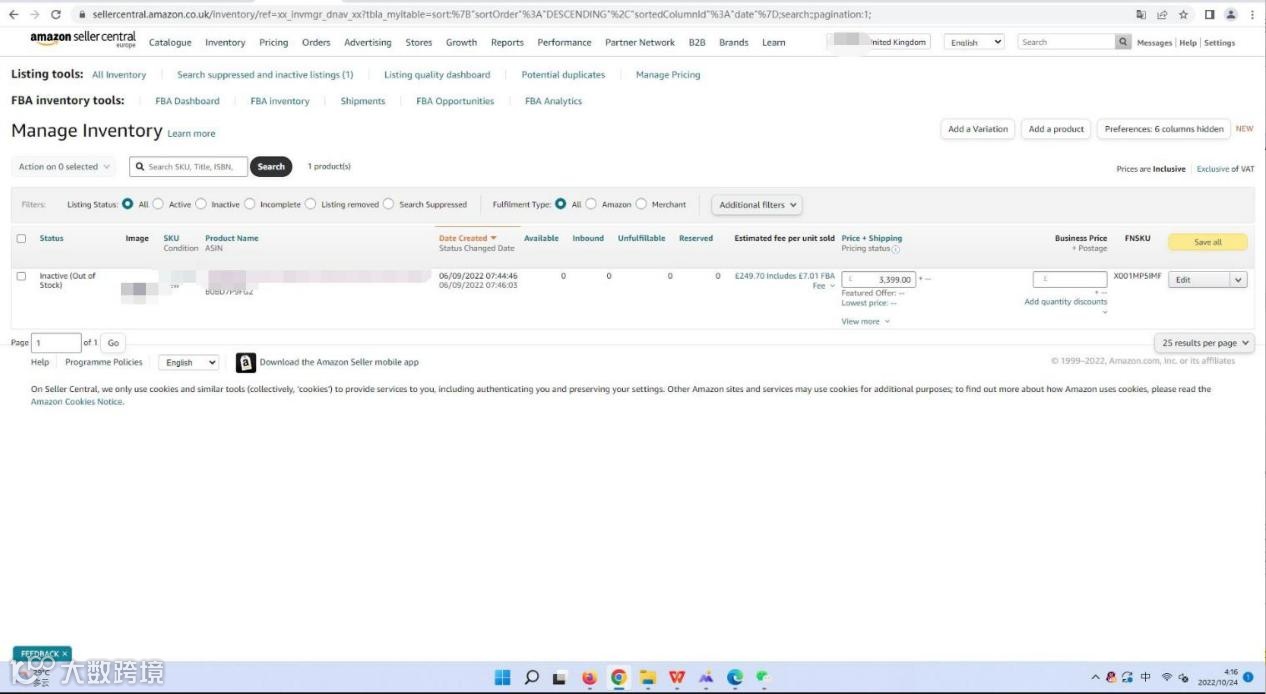The height and width of the screenshot is (694, 1266).
Task: Expand the Additional filters dropdown
Action: pyautogui.click(x=758, y=205)
